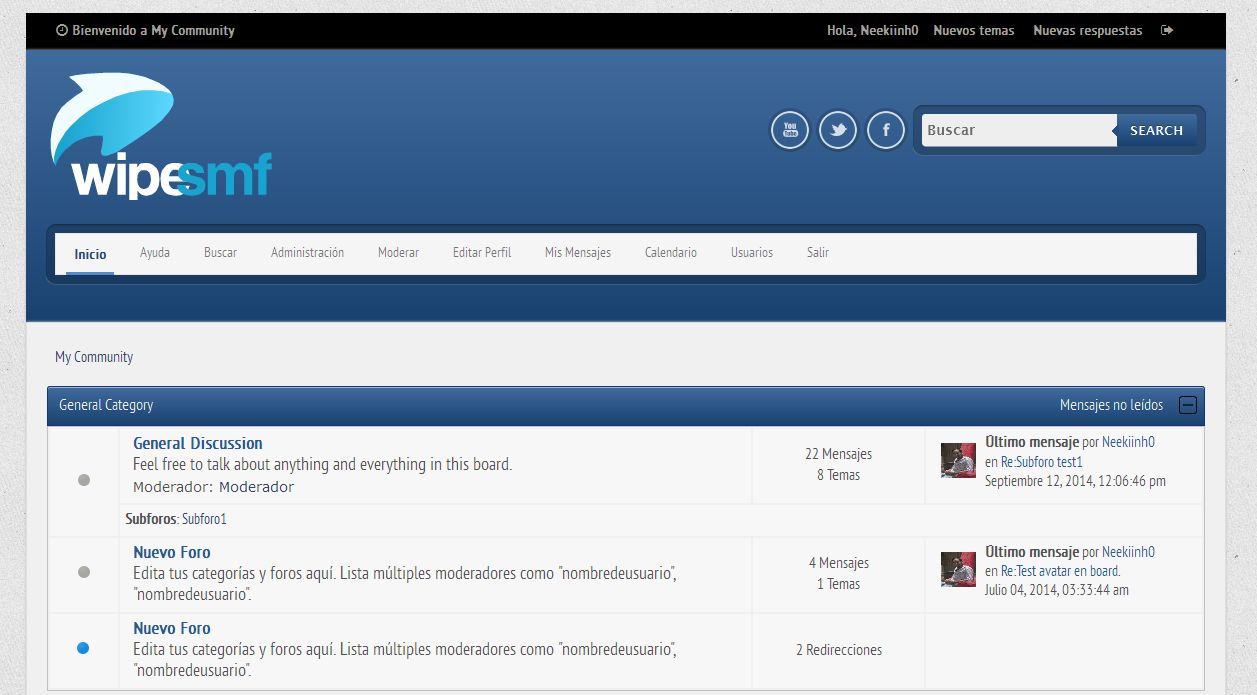Go to Inicio tab
Screen dimensions: 1257x695
90,254
